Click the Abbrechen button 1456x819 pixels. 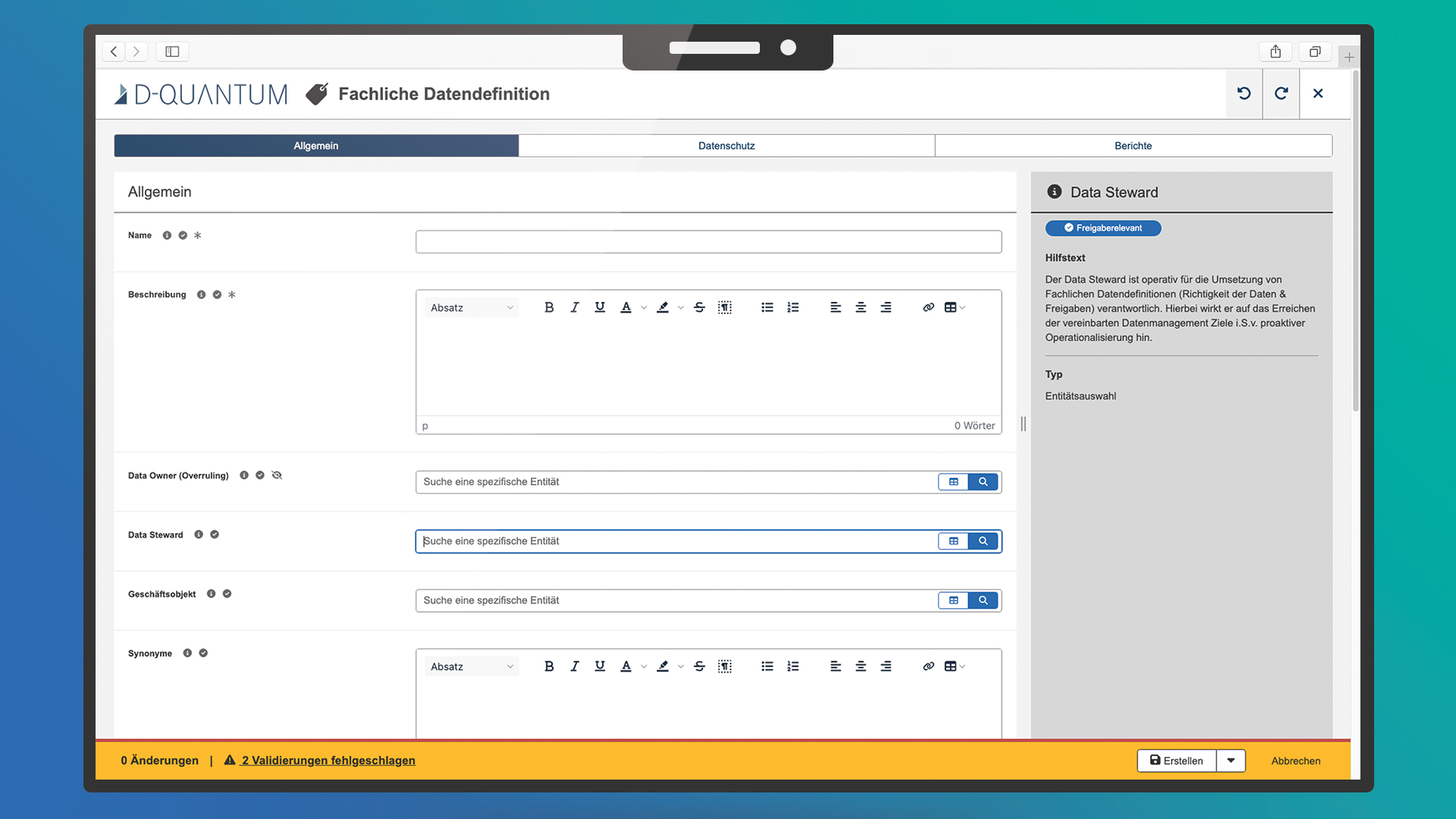click(x=1295, y=761)
